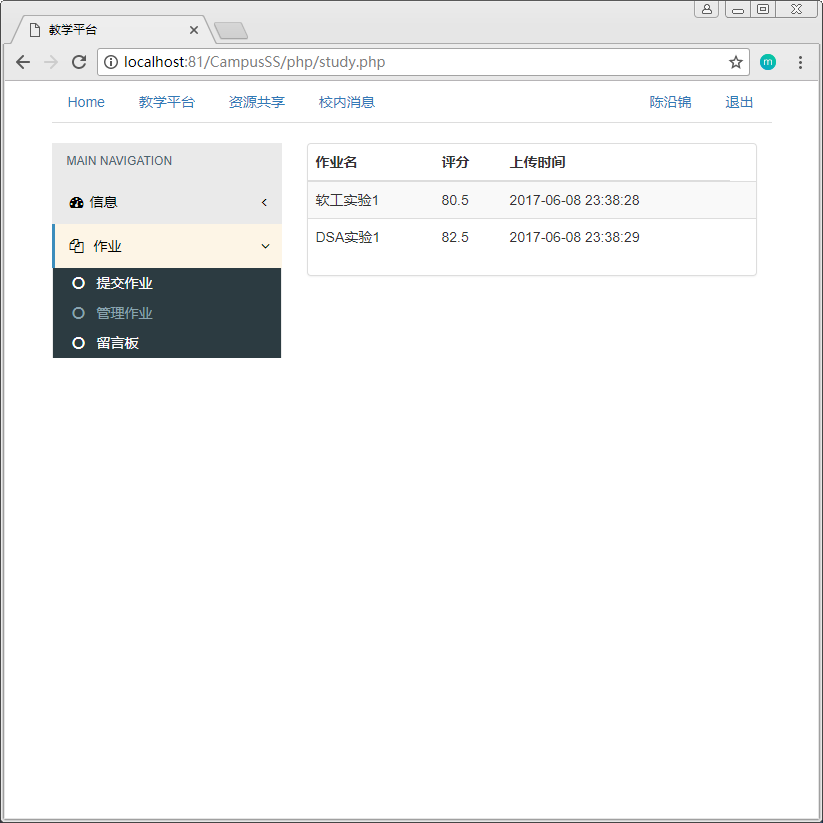Click timestamp 2017-06-08 23:38:28

[574, 200]
